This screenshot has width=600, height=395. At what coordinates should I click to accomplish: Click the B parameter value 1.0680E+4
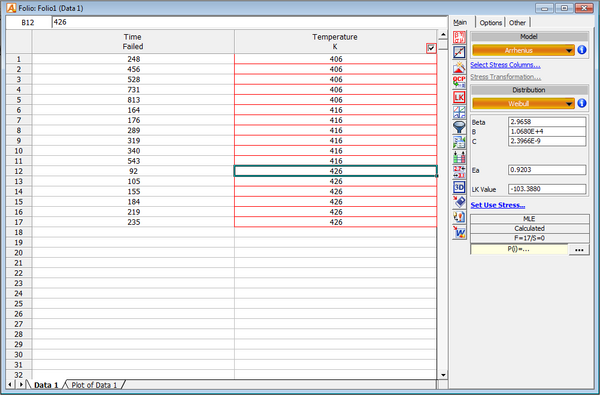pyautogui.click(x=547, y=132)
